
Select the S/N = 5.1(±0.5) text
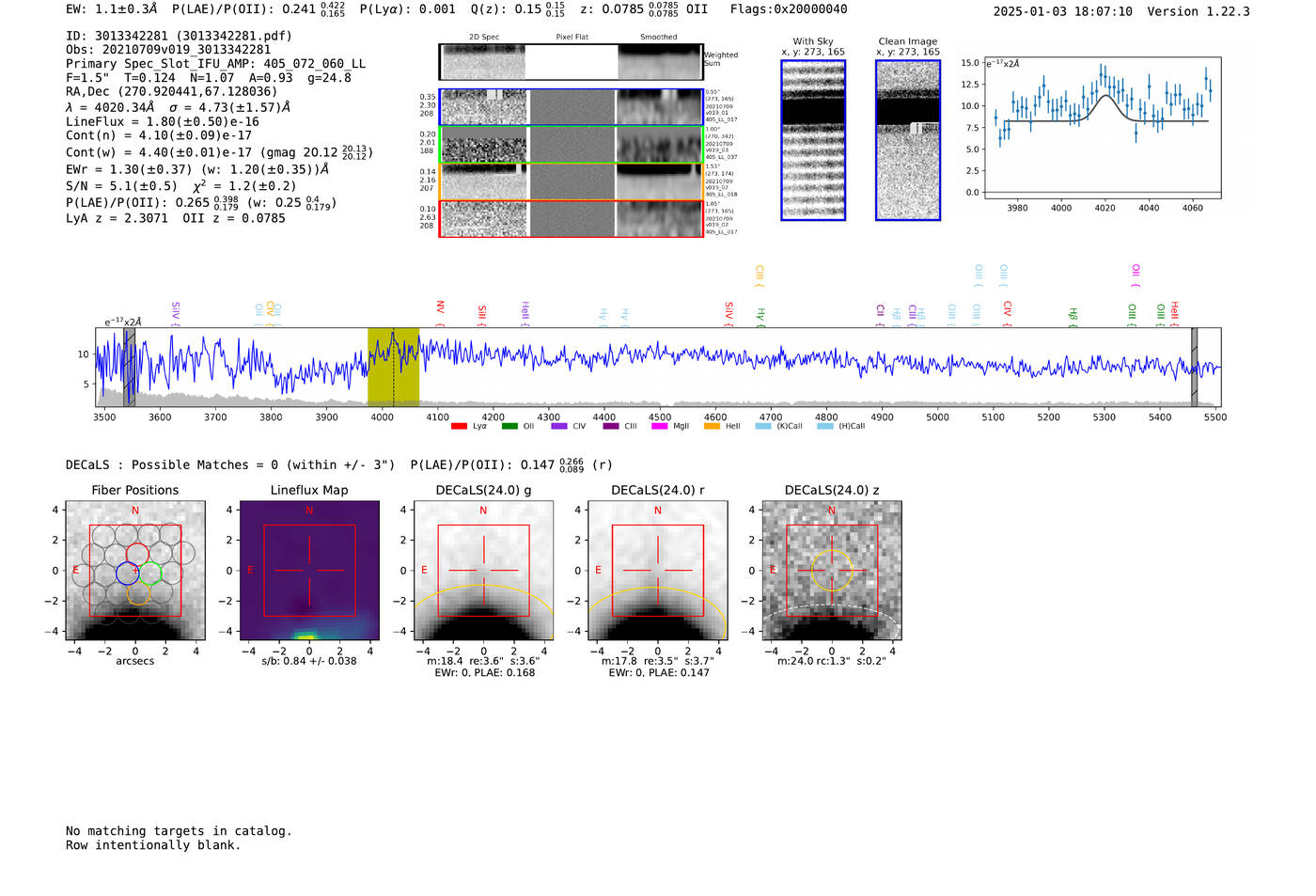click(x=121, y=186)
